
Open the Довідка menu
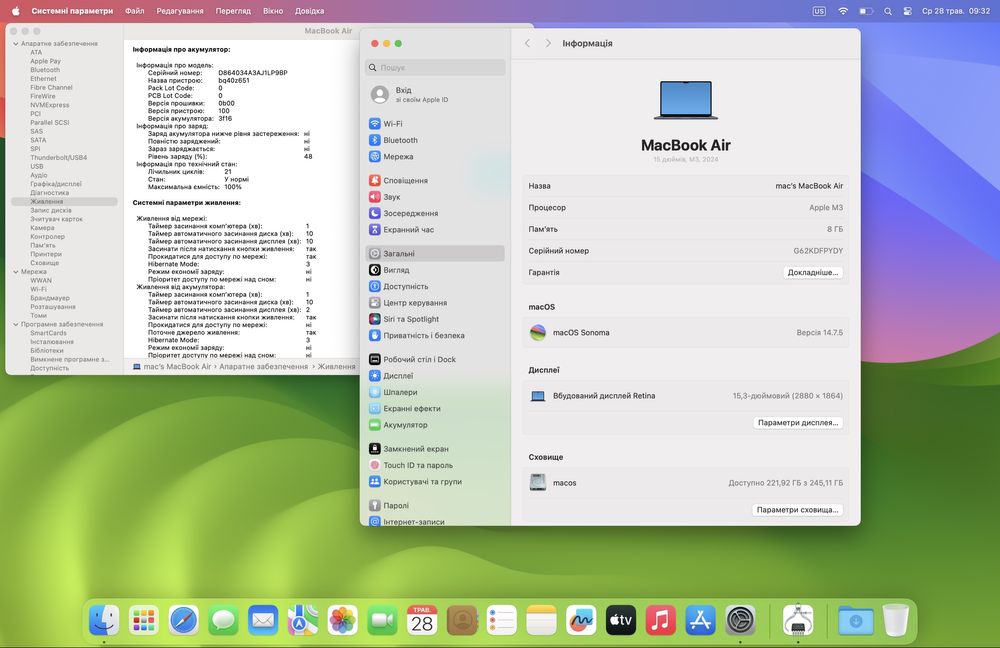(x=309, y=11)
